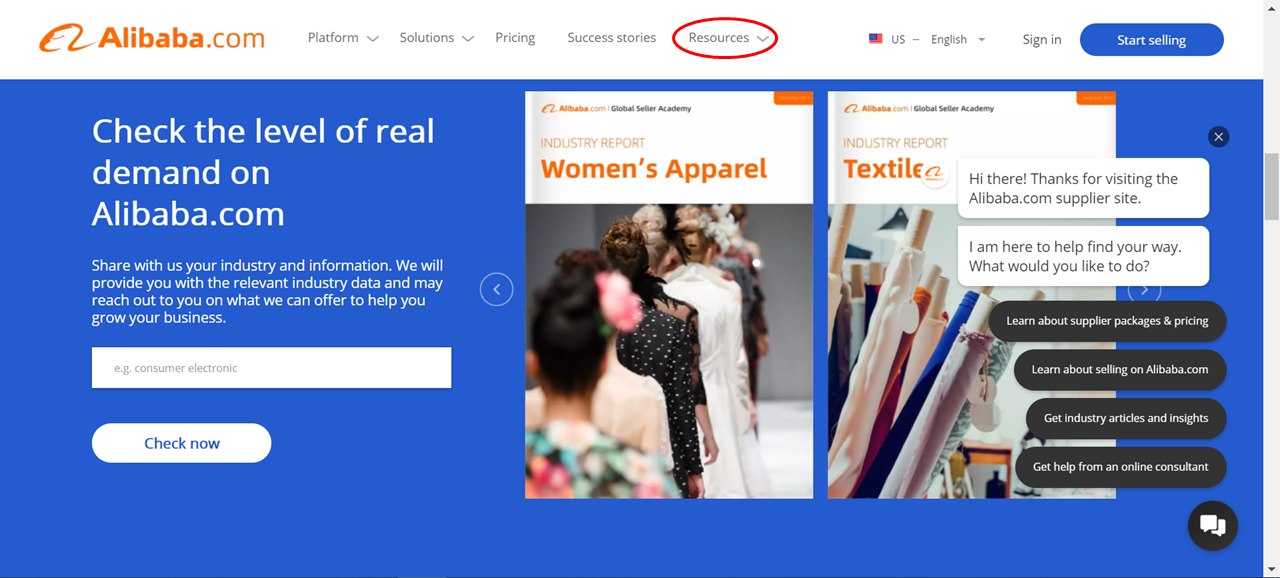Open the chat bubble icon button
This screenshot has width=1280, height=578.
pos(1212,525)
